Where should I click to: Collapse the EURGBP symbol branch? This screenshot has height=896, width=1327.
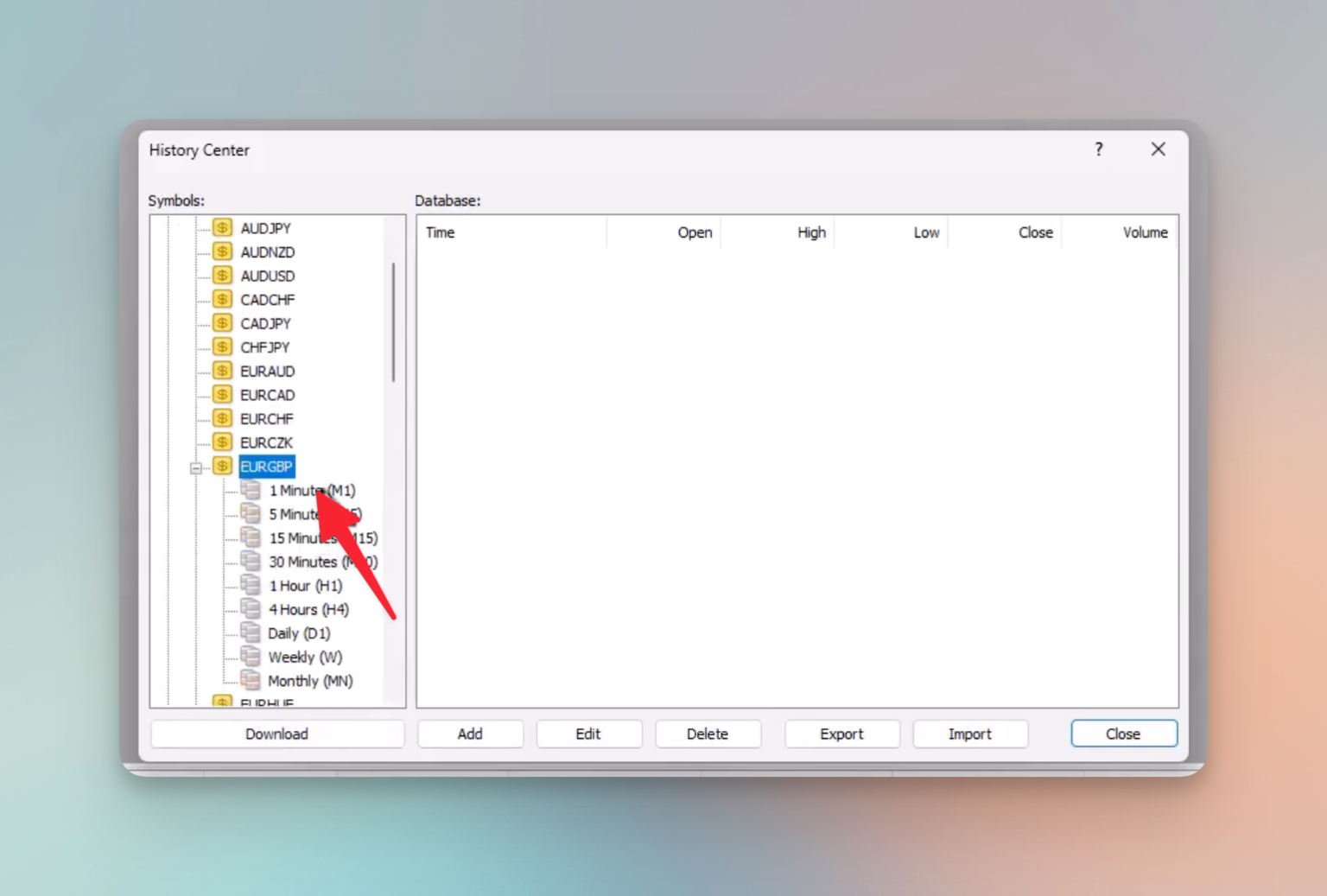tap(197, 467)
